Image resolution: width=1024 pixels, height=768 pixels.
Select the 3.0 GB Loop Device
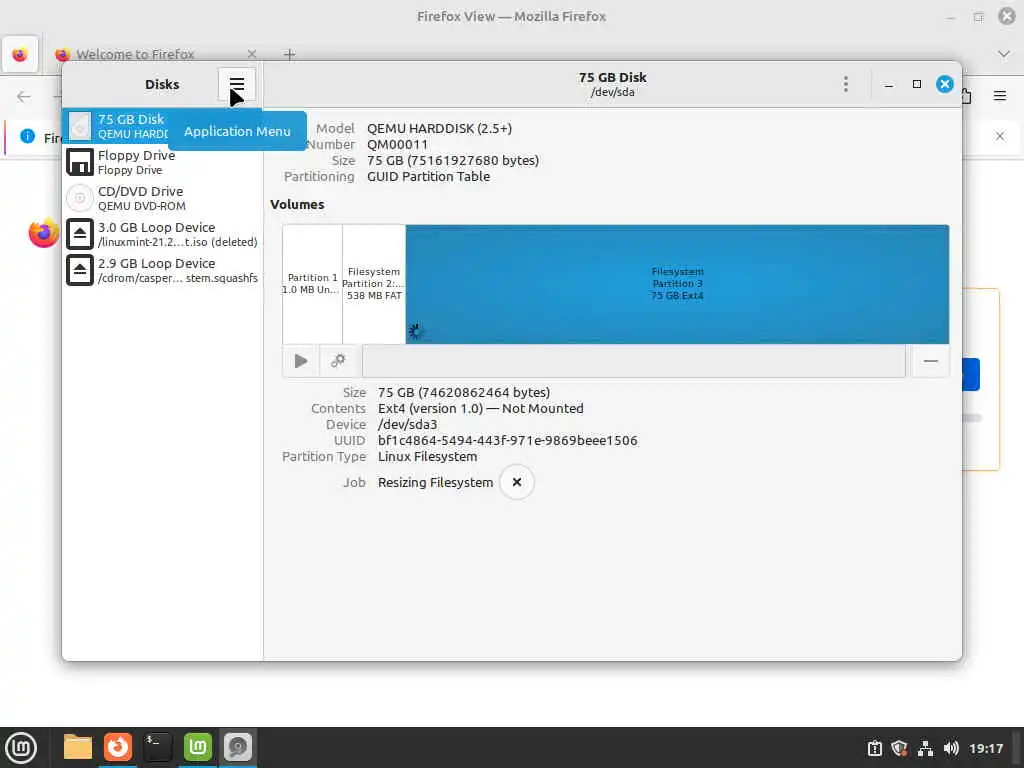162,234
